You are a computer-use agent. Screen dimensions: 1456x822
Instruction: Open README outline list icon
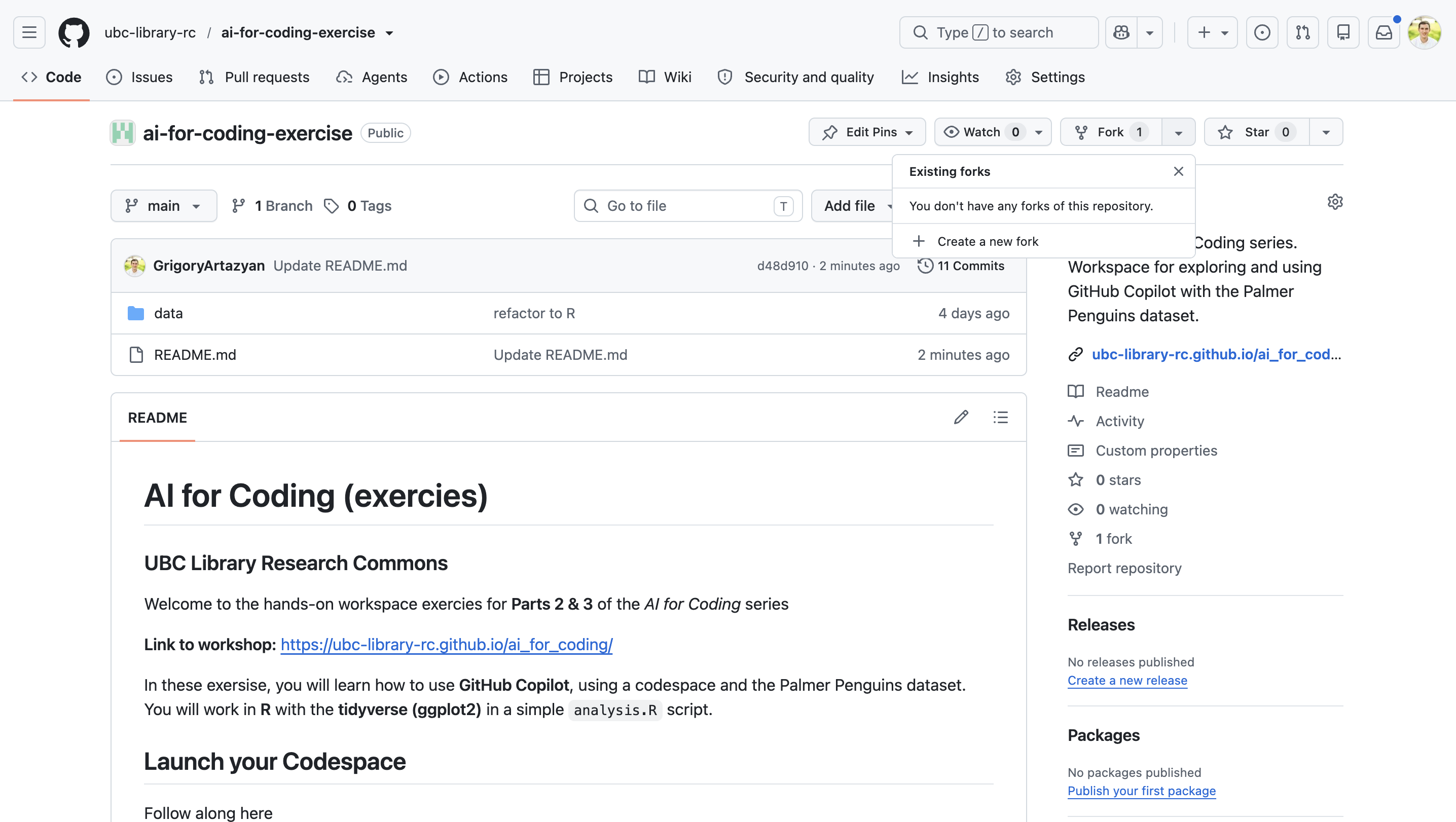tap(1000, 417)
